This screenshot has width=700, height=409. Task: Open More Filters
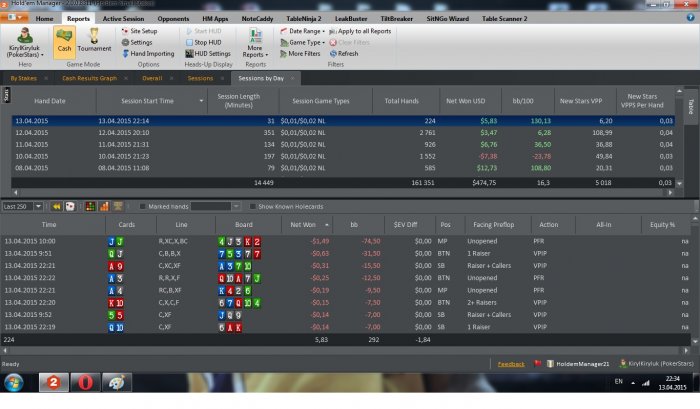[300, 54]
